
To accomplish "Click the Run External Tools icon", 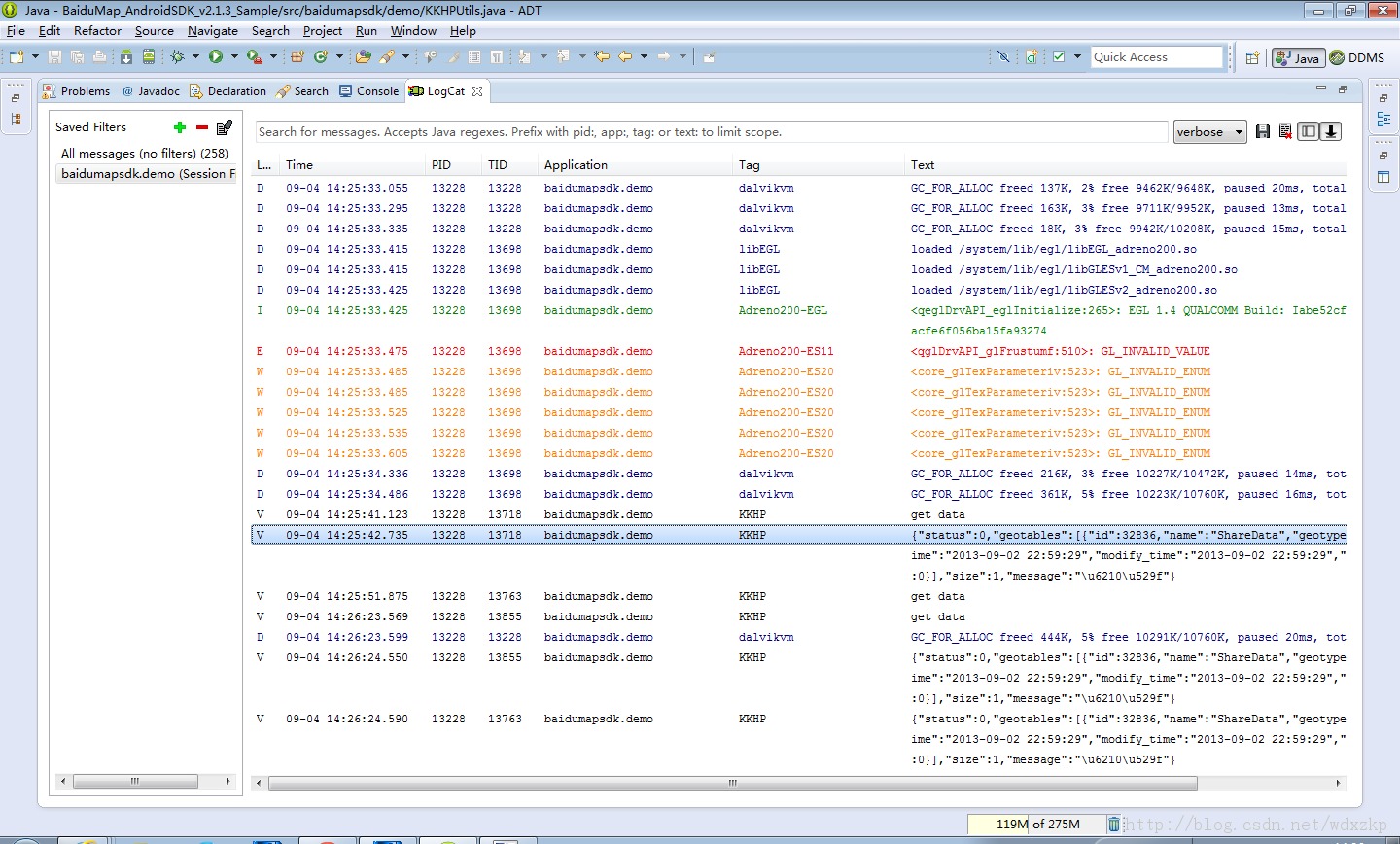I will pyautogui.click(x=255, y=57).
